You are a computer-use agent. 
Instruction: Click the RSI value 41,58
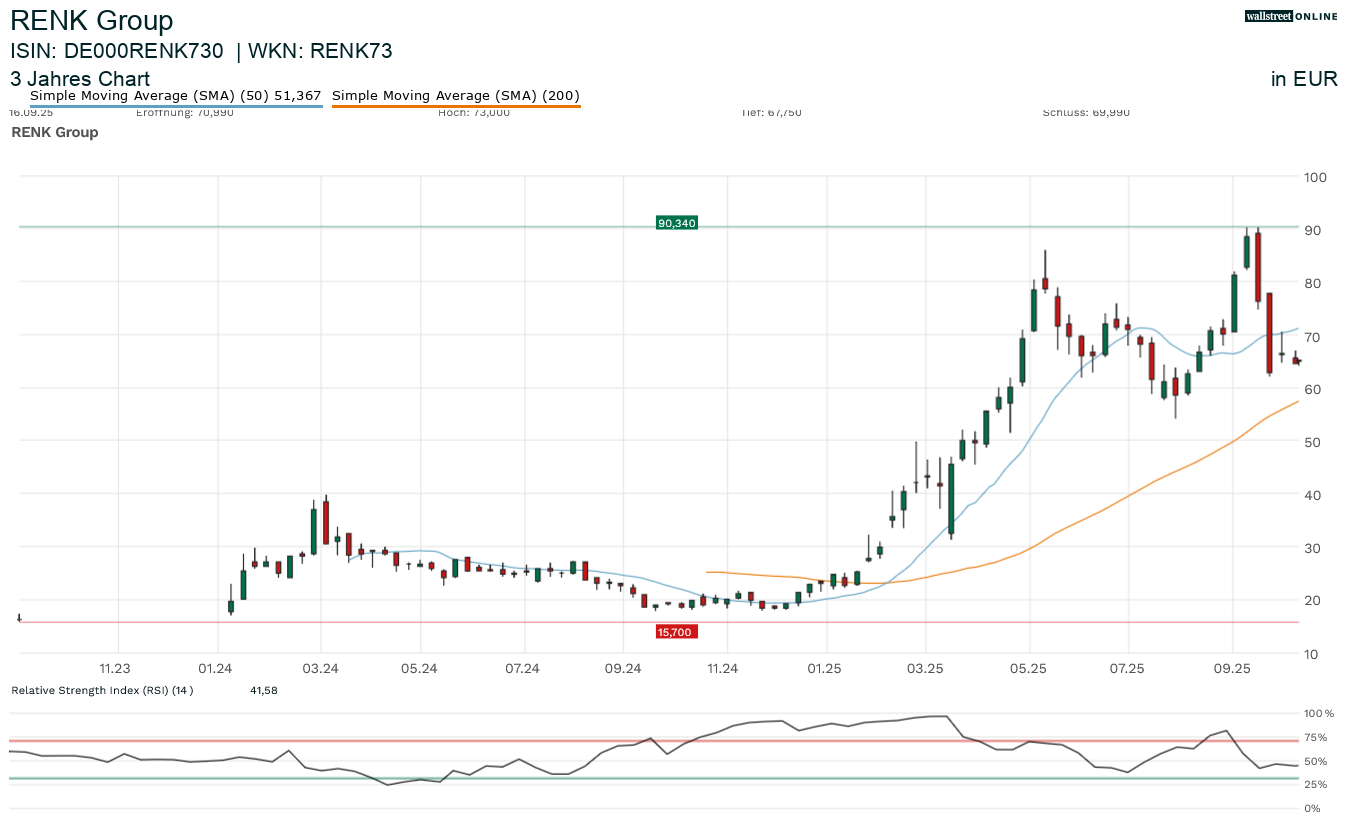[x=262, y=690]
